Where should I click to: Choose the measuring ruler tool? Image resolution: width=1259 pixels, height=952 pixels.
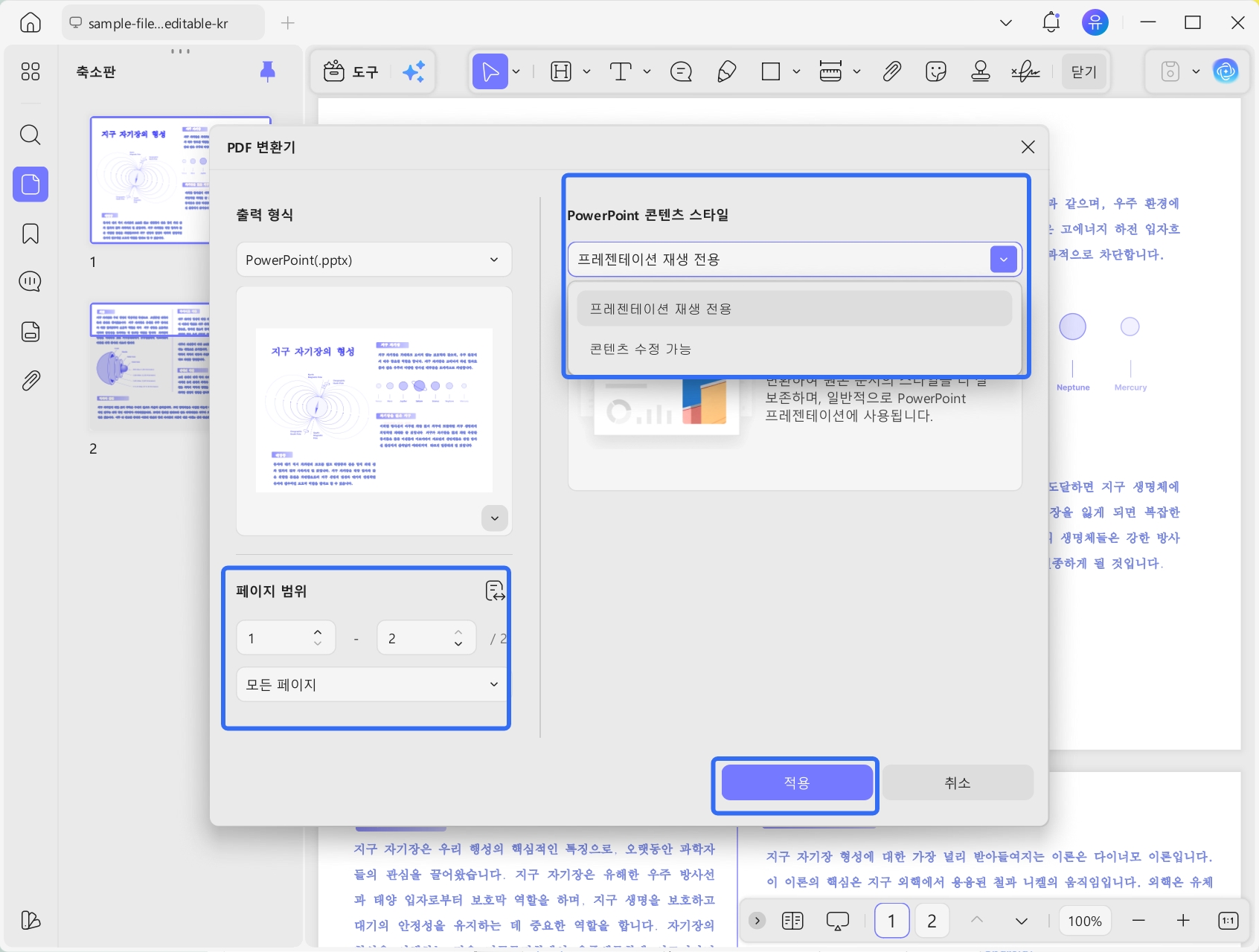point(830,71)
